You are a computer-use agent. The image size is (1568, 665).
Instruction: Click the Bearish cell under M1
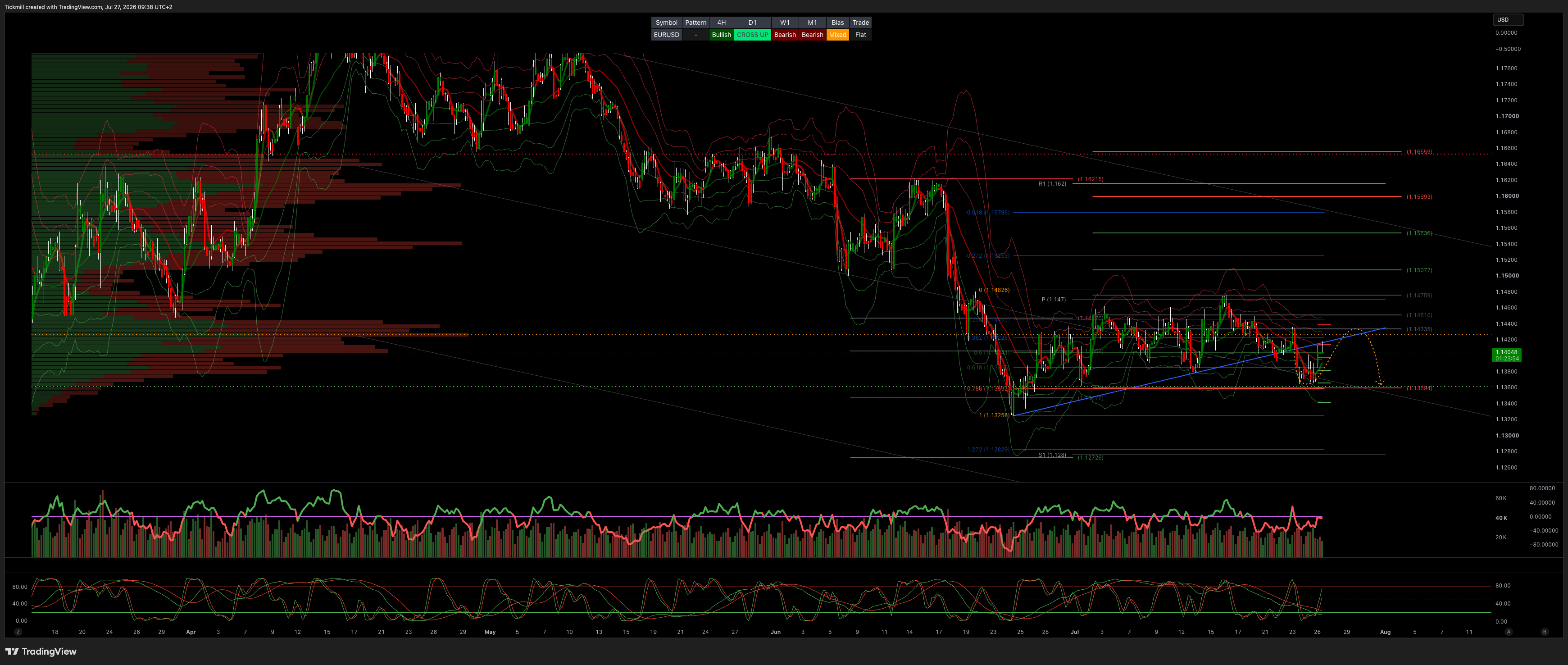(x=812, y=35)
